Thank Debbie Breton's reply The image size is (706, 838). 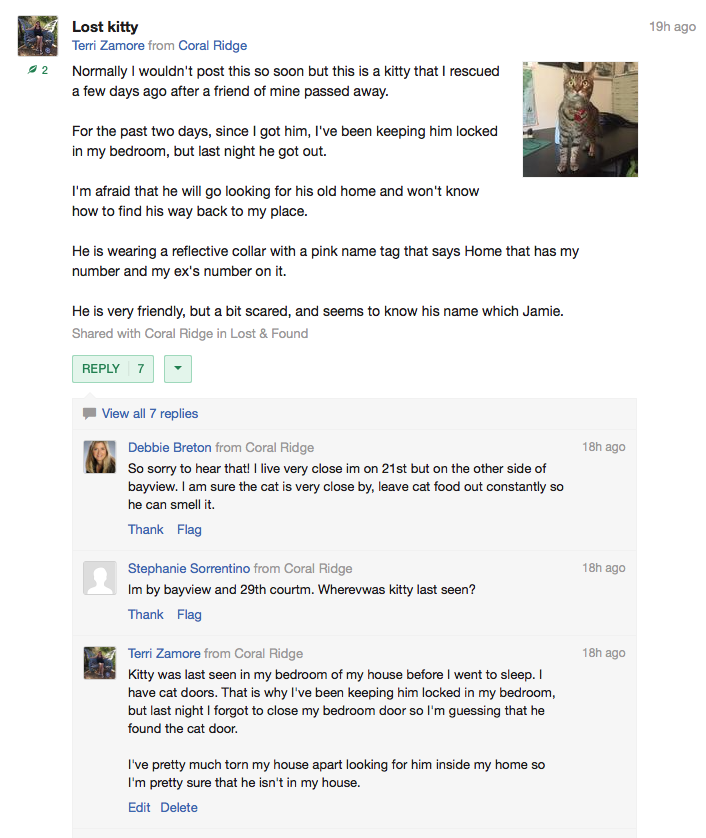pyautogui.click(x=145, y=529)
